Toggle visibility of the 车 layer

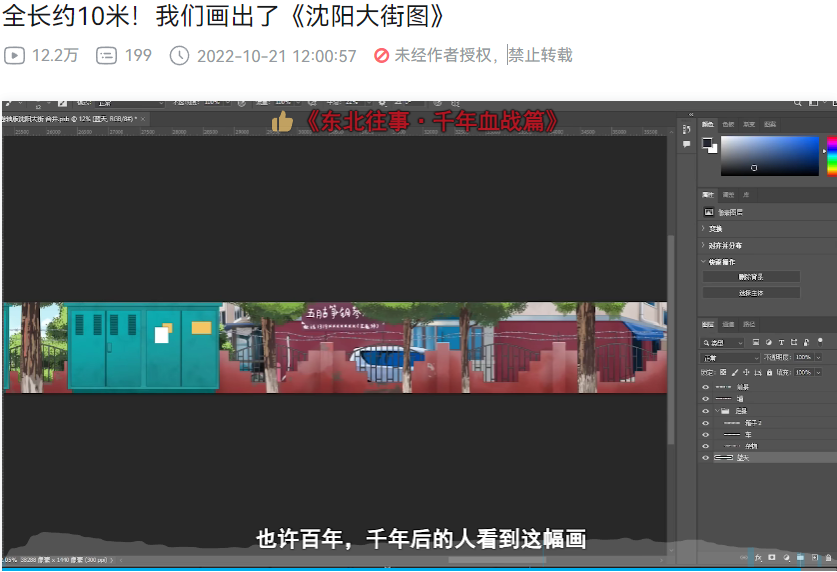pos(706,434)
